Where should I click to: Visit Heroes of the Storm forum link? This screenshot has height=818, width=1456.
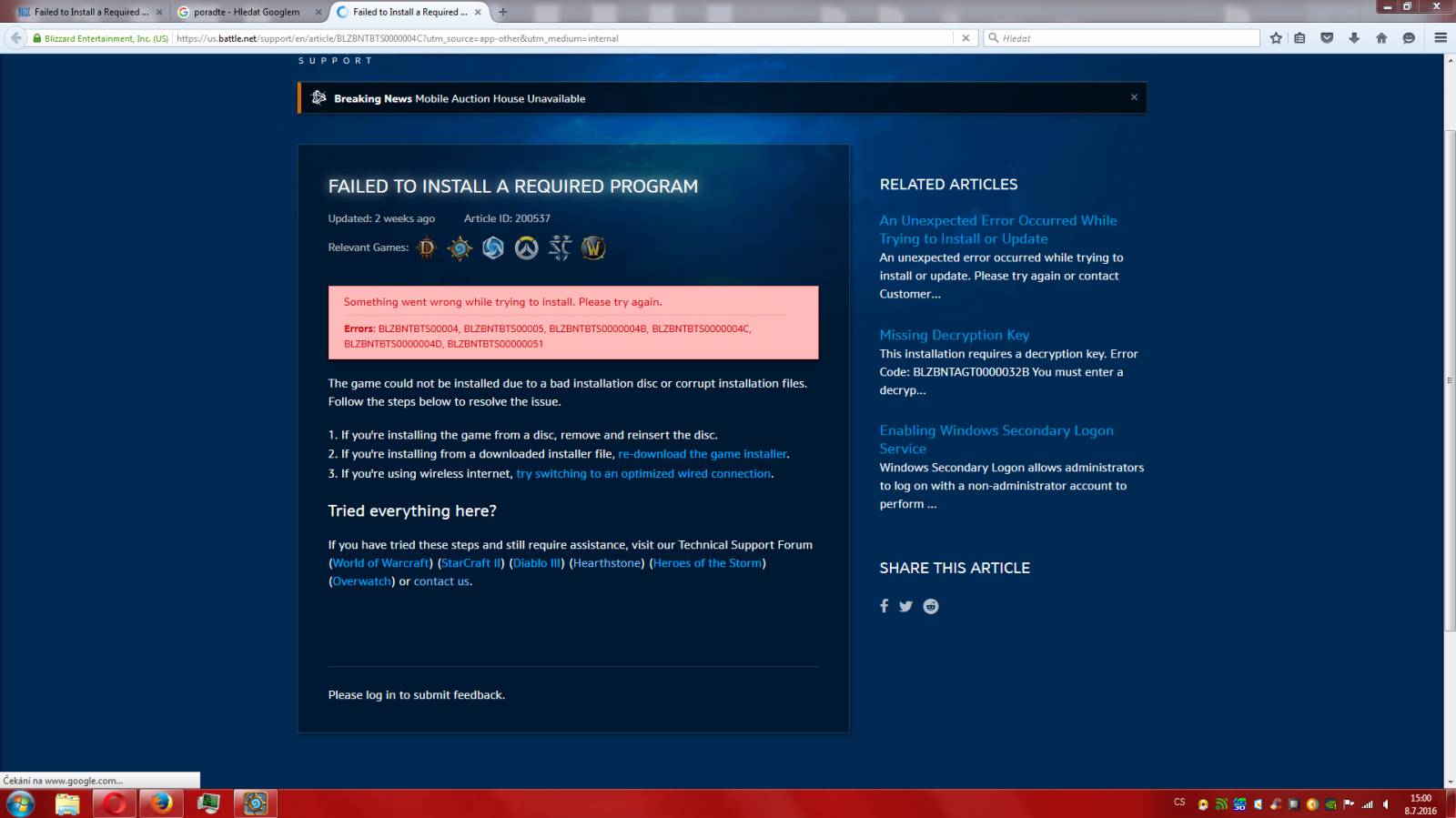(x=707, y=563)
